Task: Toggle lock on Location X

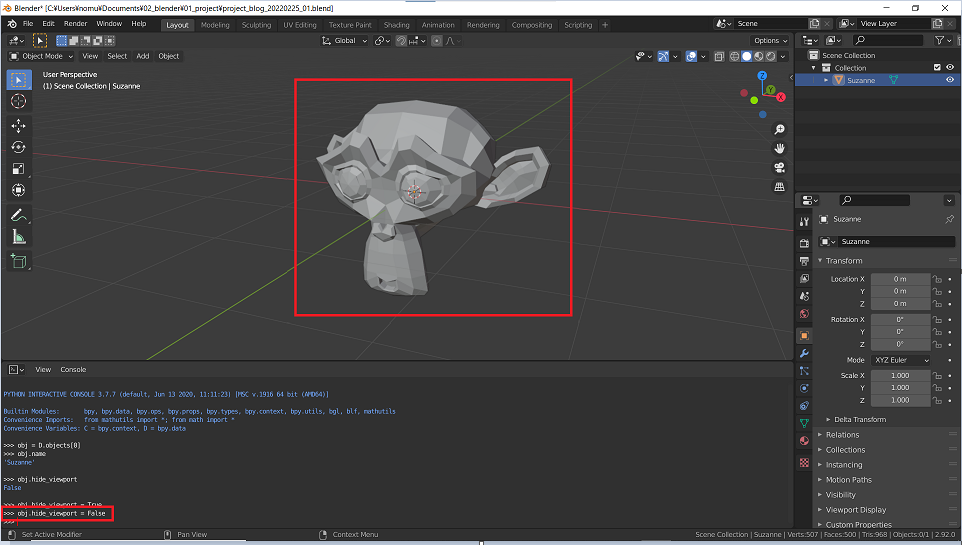Action: tap(937, 279)
